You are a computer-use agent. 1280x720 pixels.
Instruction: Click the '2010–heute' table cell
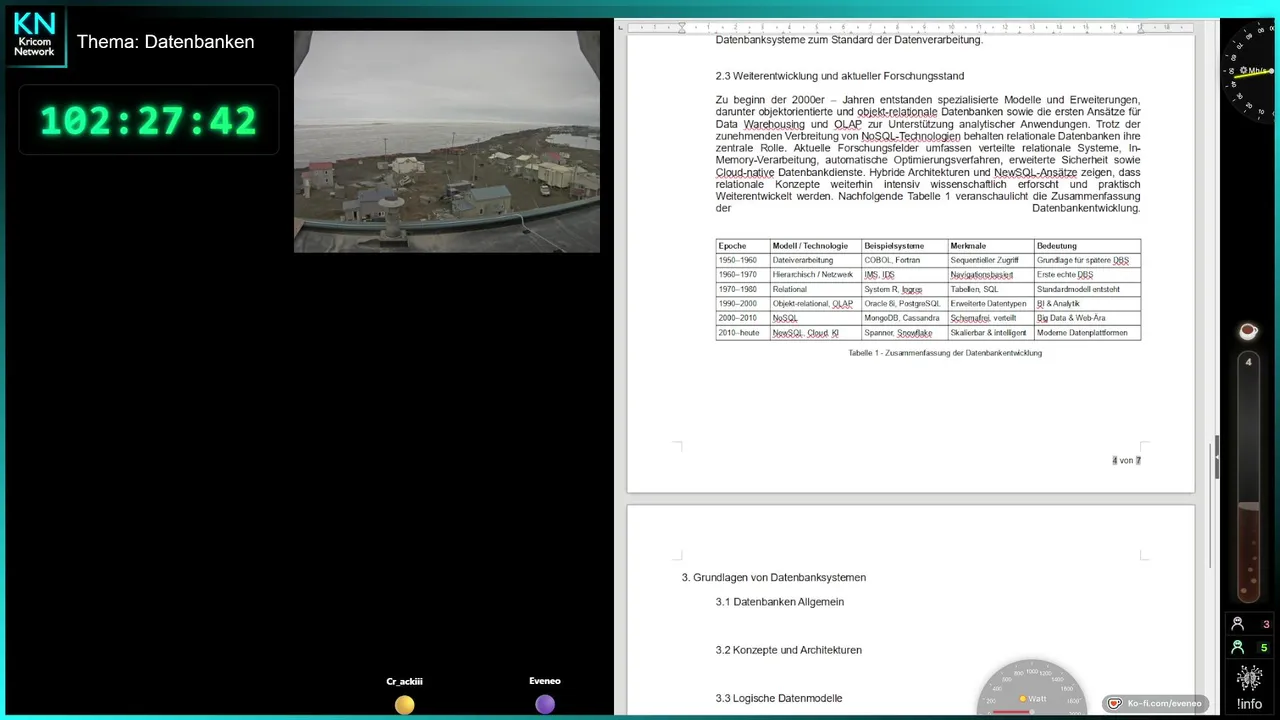pos(743,333)
